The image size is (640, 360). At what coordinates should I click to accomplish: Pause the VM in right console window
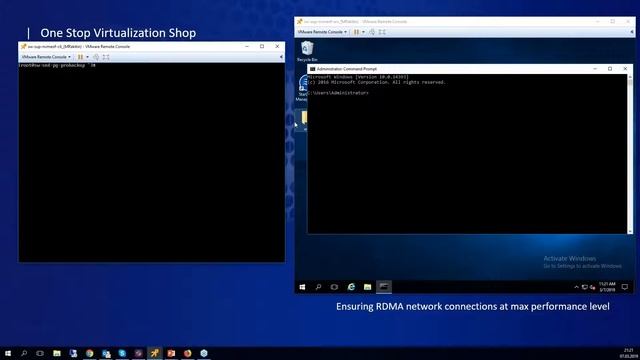click(x=356, y=32)
